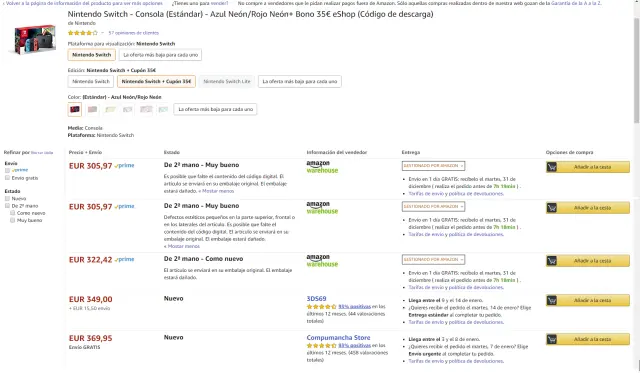Click the Prime badge beside the Defectos estéticos offer price
The height and width of the screenshot is (373, 640).
click(124, 206)
